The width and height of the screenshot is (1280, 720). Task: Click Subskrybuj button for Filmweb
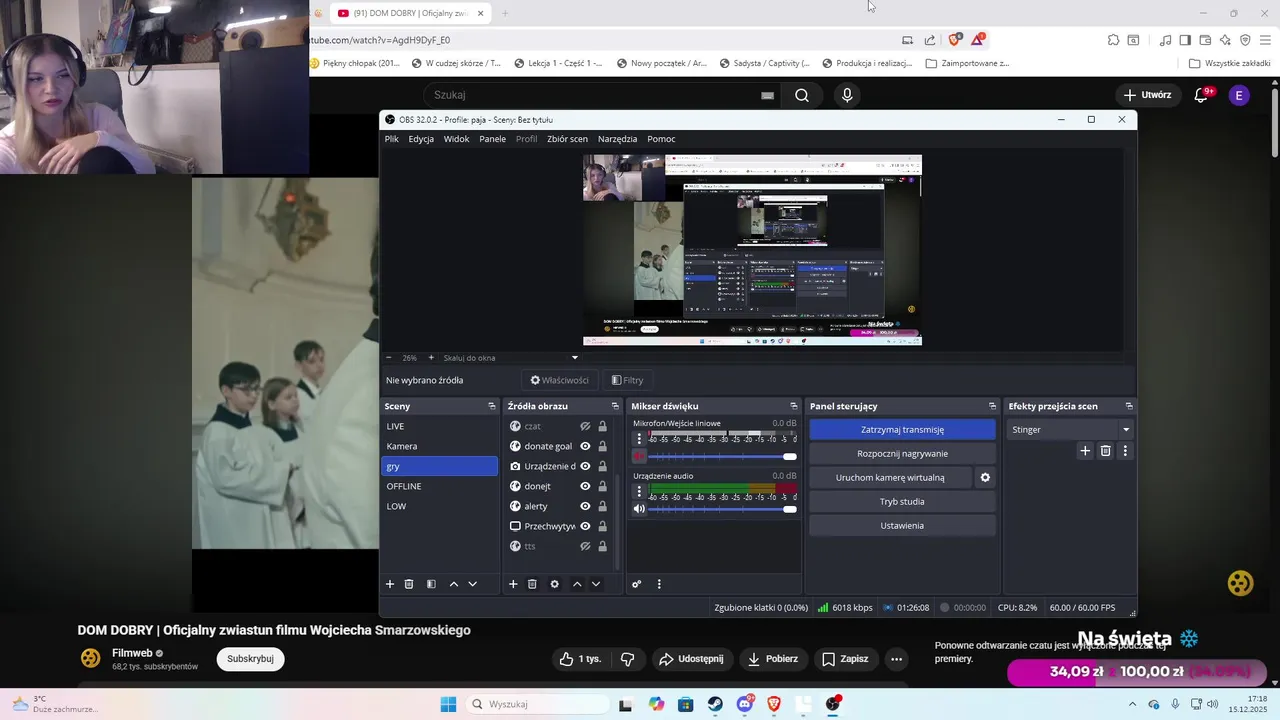point(250,659)
